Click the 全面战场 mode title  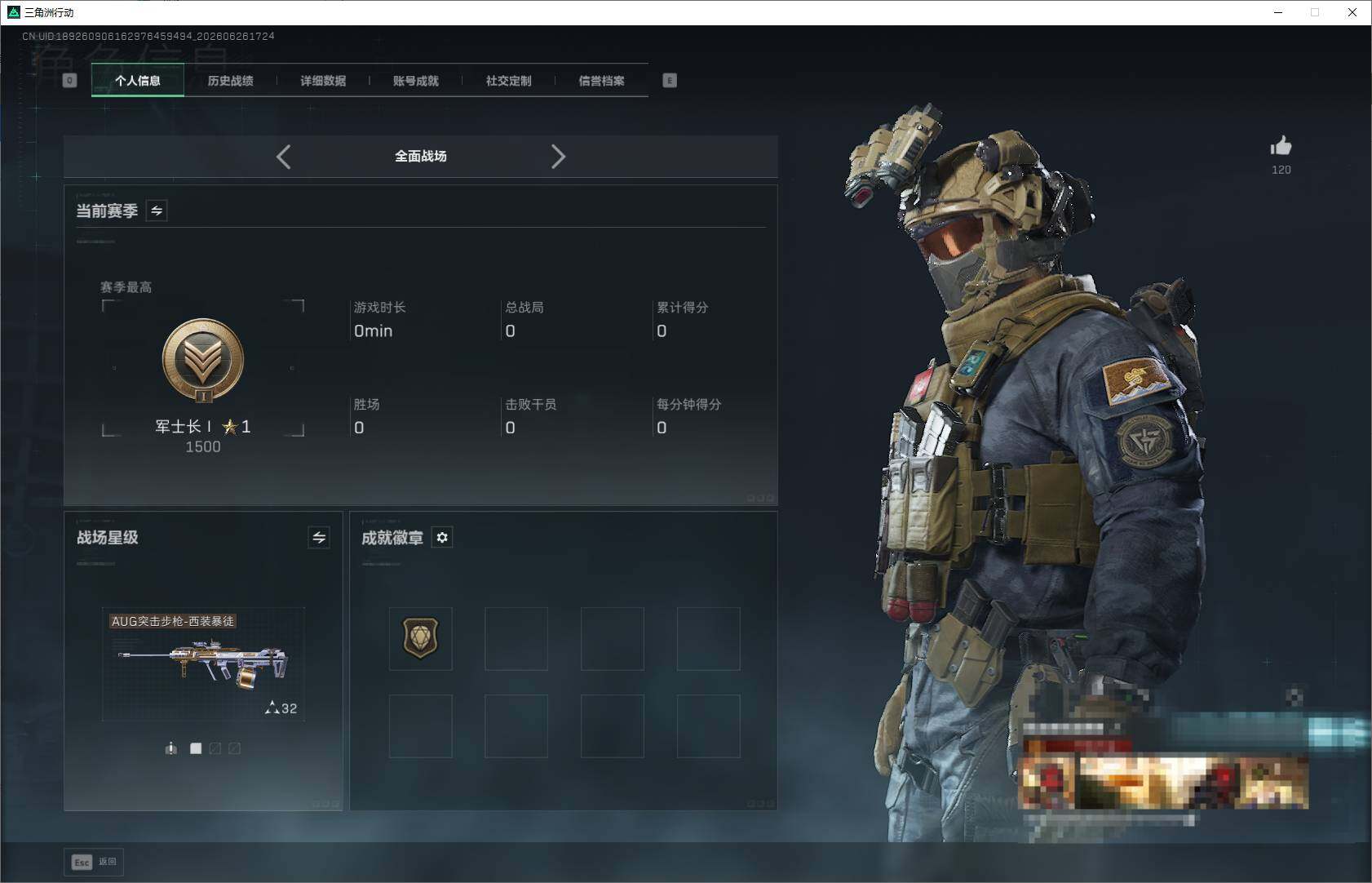pos(421,156)
